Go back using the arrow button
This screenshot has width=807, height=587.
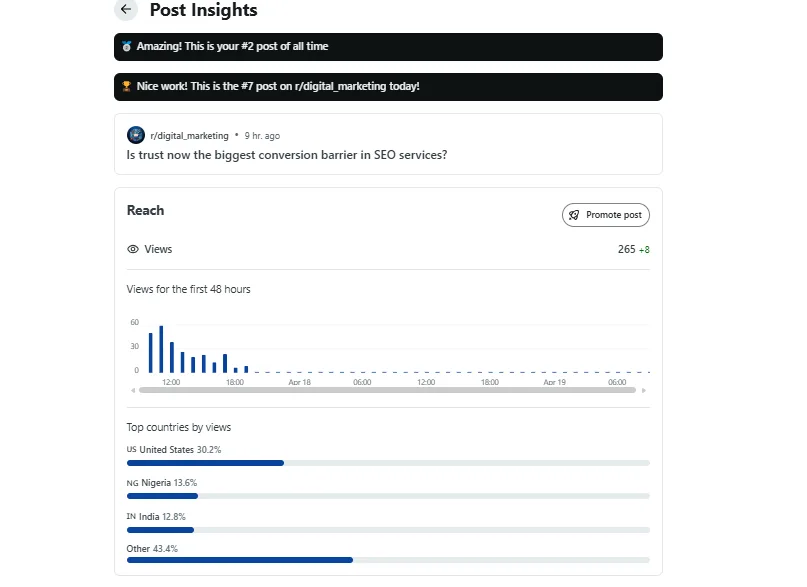(x=125, y=10)
